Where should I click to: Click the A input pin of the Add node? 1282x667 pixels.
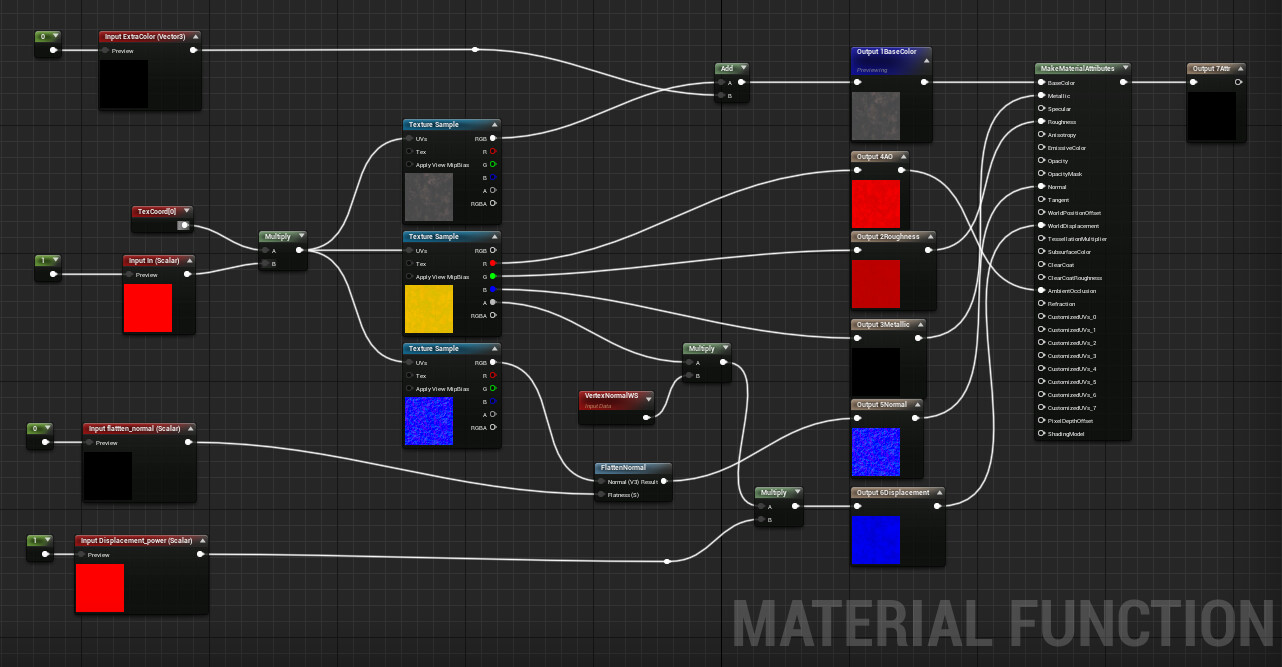click(x=720, y=83)
